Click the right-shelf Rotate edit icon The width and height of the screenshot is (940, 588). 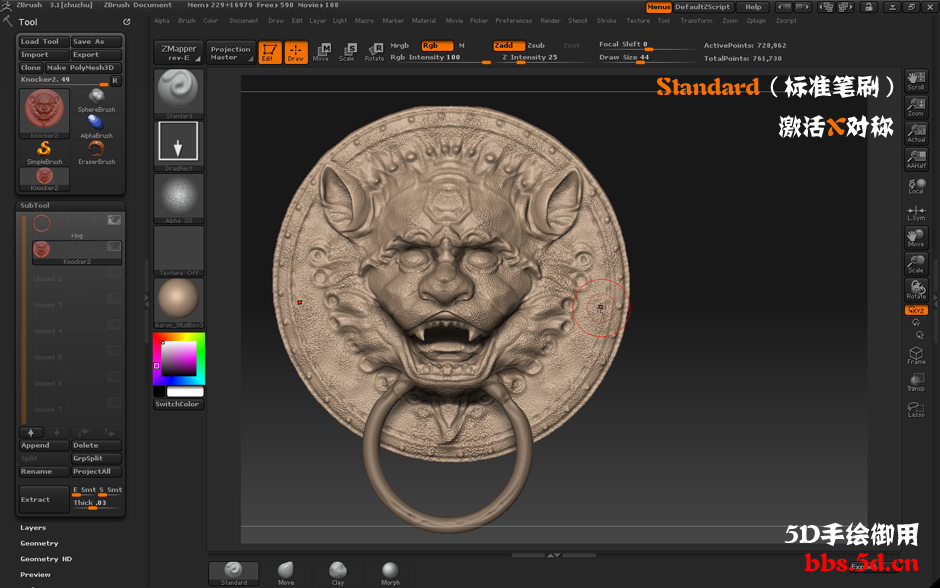pos(916,290)
